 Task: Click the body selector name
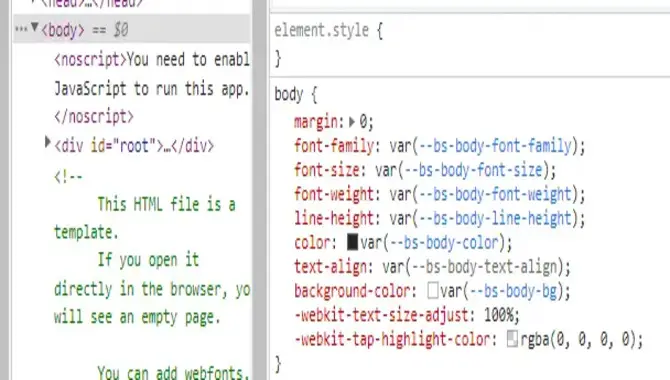[x=289, y=94]
